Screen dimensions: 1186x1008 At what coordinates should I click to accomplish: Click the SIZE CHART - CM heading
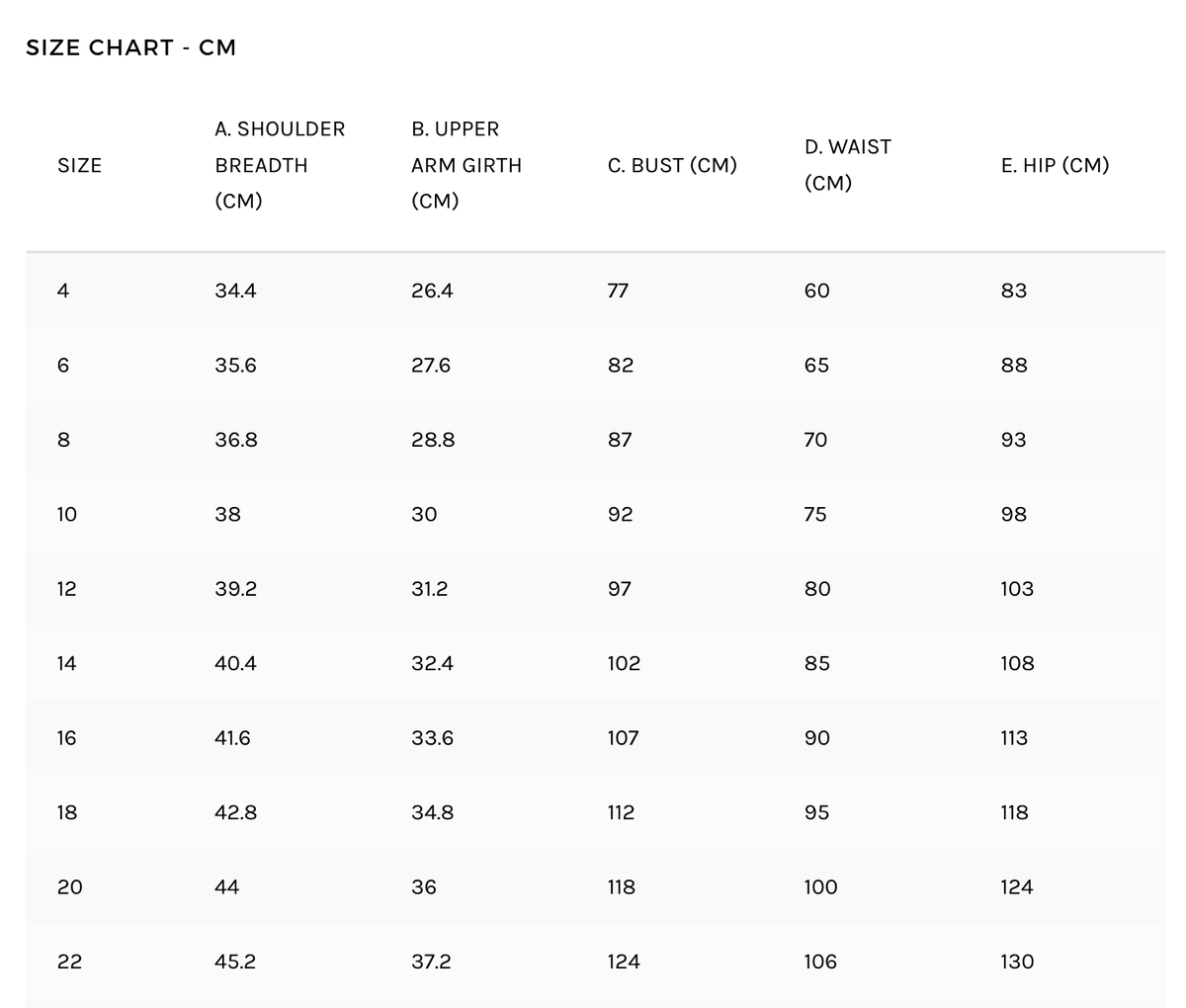point(130,47)
